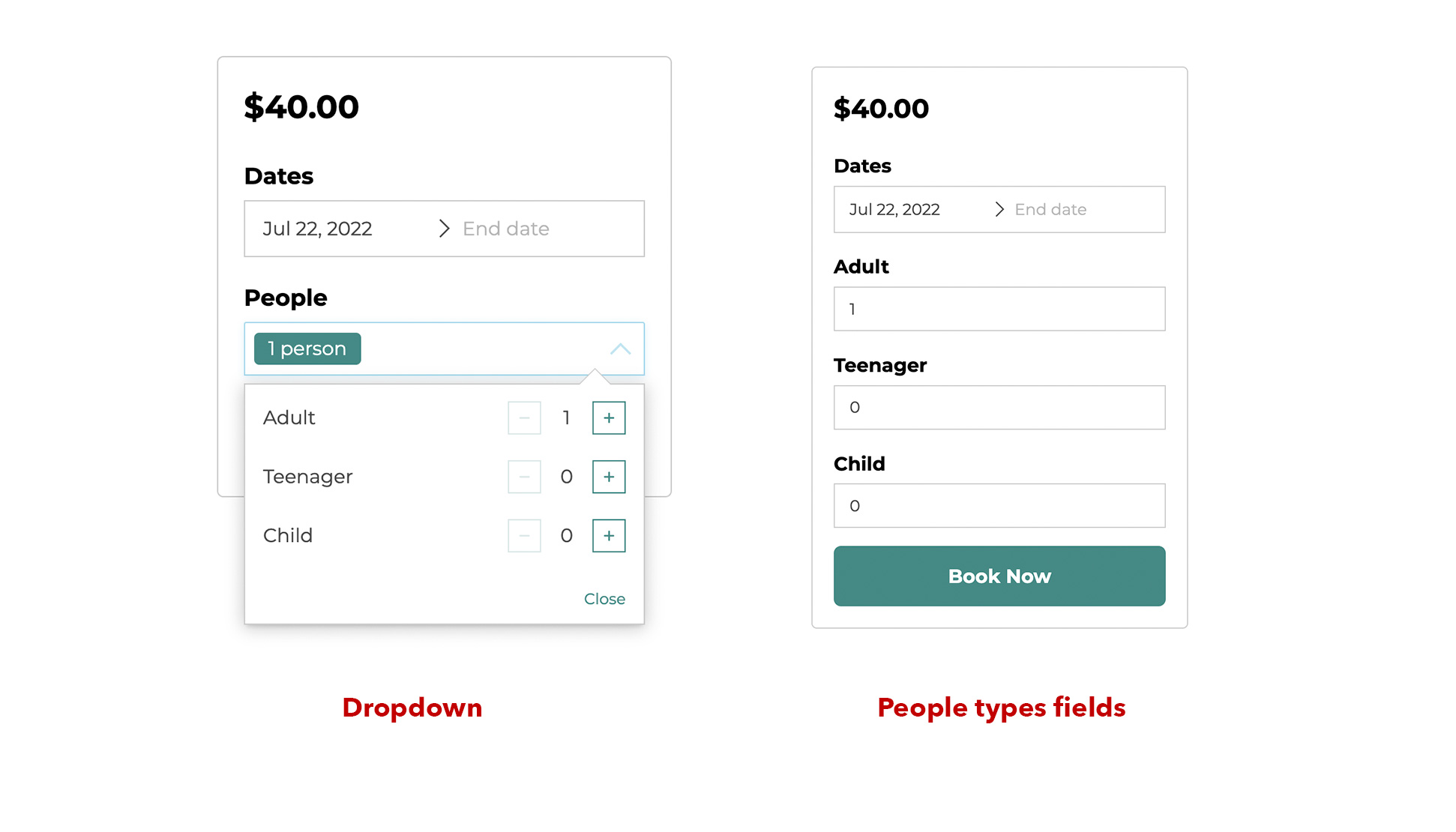
Task: Click minus button for Teenager row
Action: [x=524, y=477]
